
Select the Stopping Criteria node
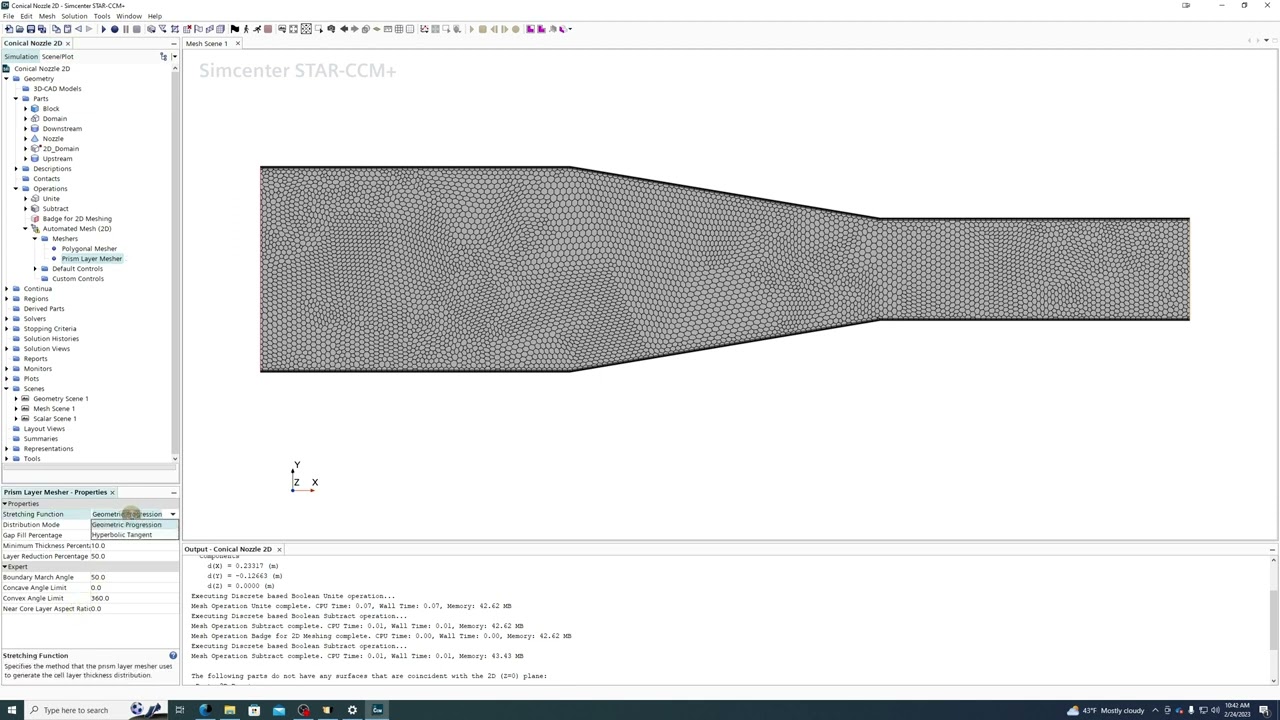(49, 328)
